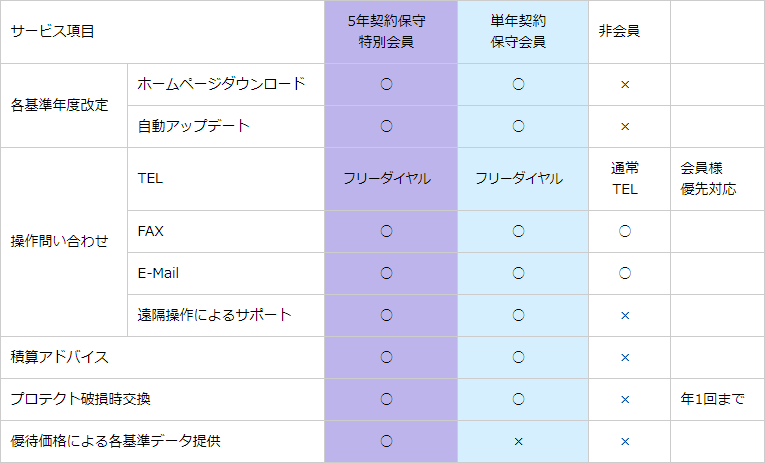Click the 操作問い合わせ row label
This screenshot has height=463, width=765.
click(59, 241)
